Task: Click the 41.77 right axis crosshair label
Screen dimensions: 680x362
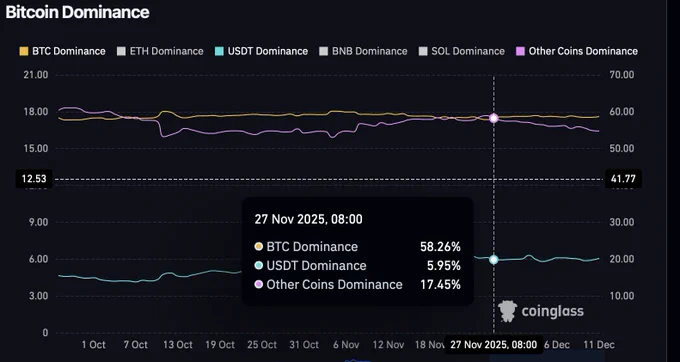Action: point(623,179)
